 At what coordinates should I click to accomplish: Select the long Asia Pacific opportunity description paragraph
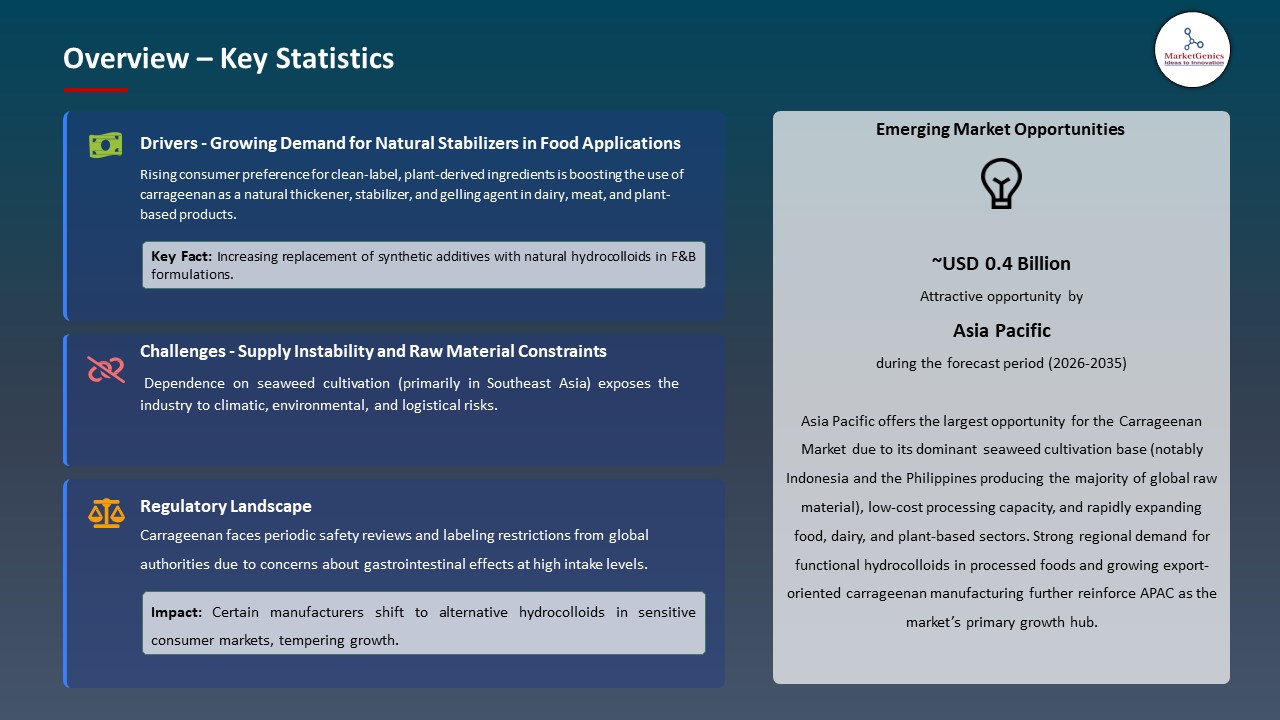pyautogui.click(x=1001, y=521)
